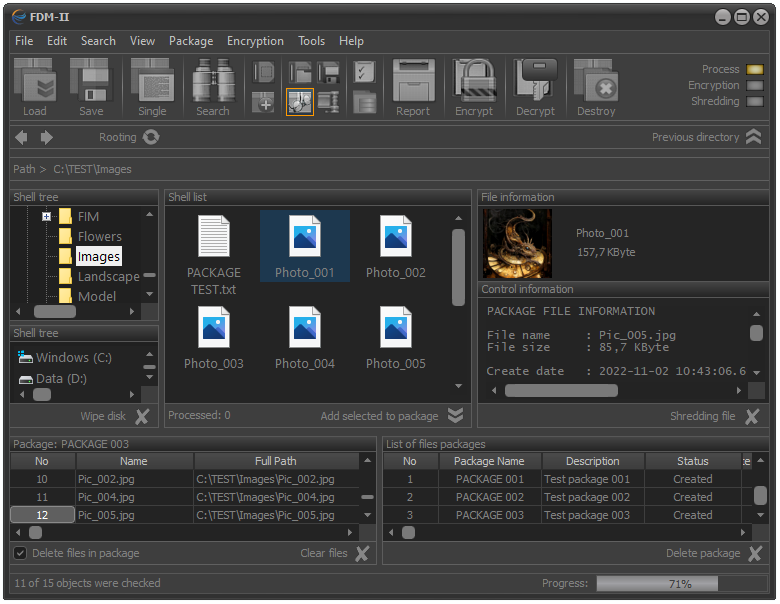Select the Windows (C:) drive

click(x=74, y=358)
